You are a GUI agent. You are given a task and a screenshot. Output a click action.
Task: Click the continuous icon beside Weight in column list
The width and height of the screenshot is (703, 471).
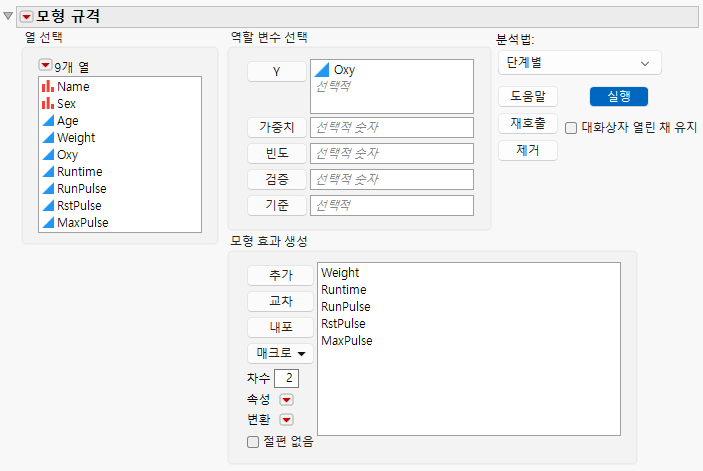tap(48, 138)
